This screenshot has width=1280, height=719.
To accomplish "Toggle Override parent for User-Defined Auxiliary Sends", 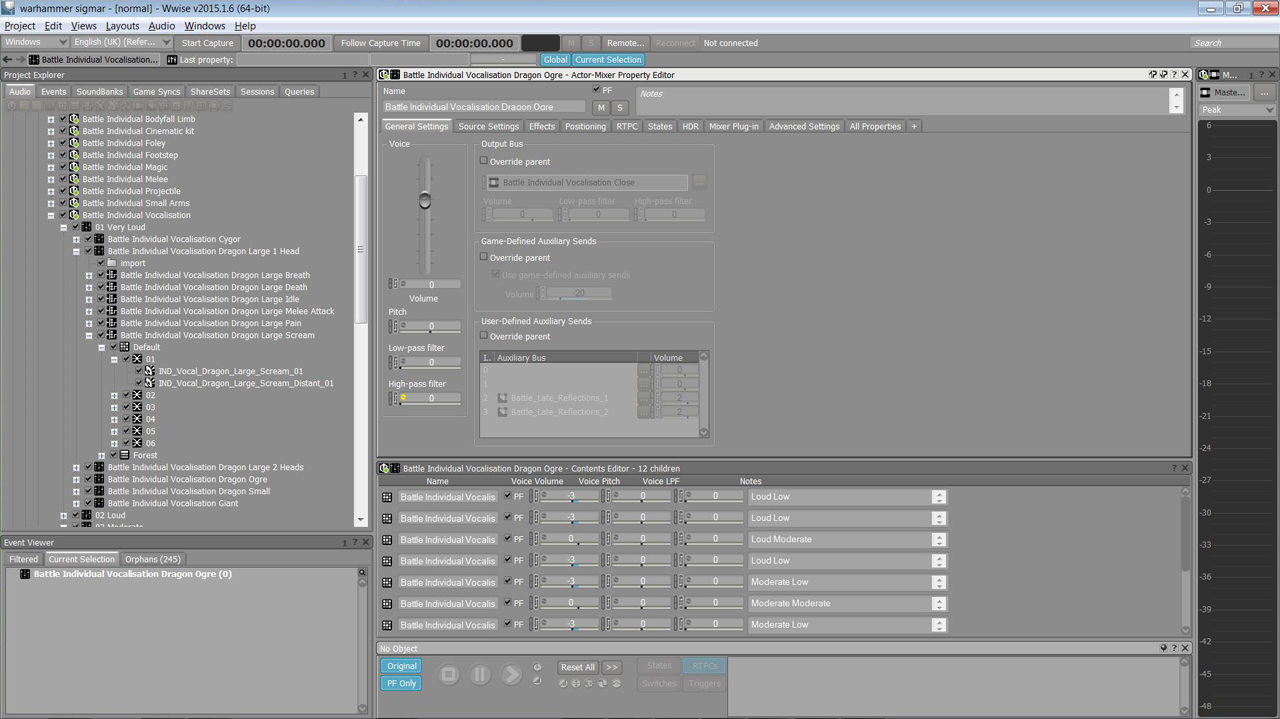I will click(x=484, y=336).
